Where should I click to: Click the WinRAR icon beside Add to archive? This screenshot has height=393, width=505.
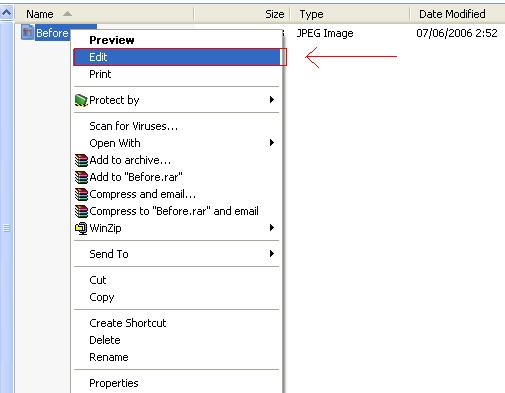coord(81,160)
